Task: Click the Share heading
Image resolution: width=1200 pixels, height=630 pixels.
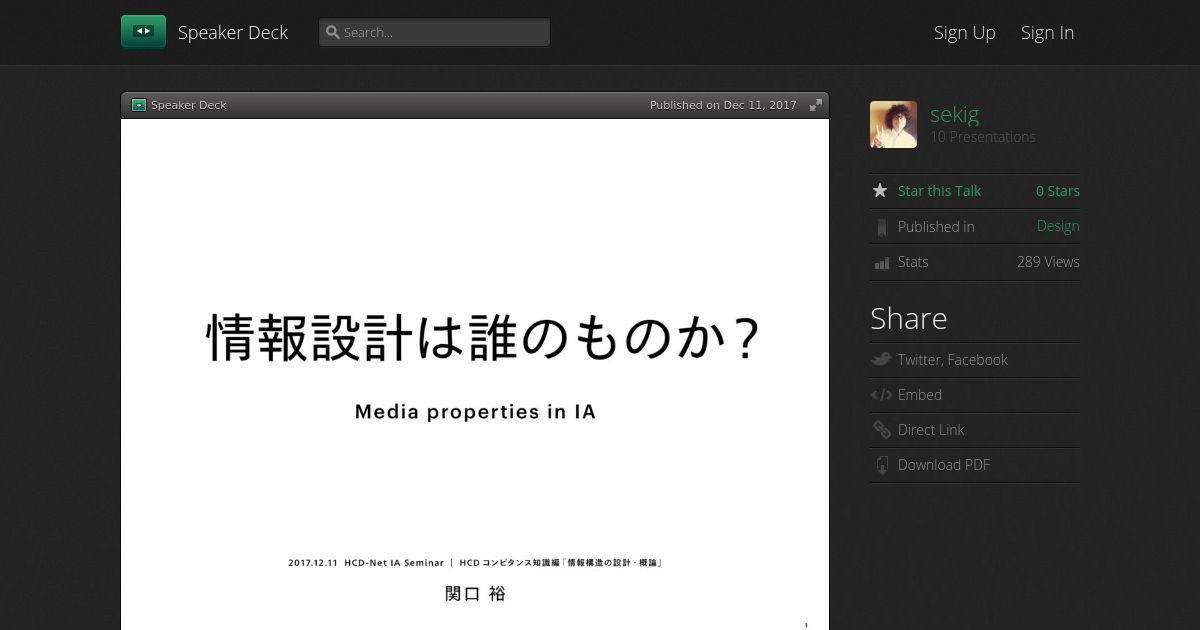Action: pyautogui.click(x=908, y=318)
